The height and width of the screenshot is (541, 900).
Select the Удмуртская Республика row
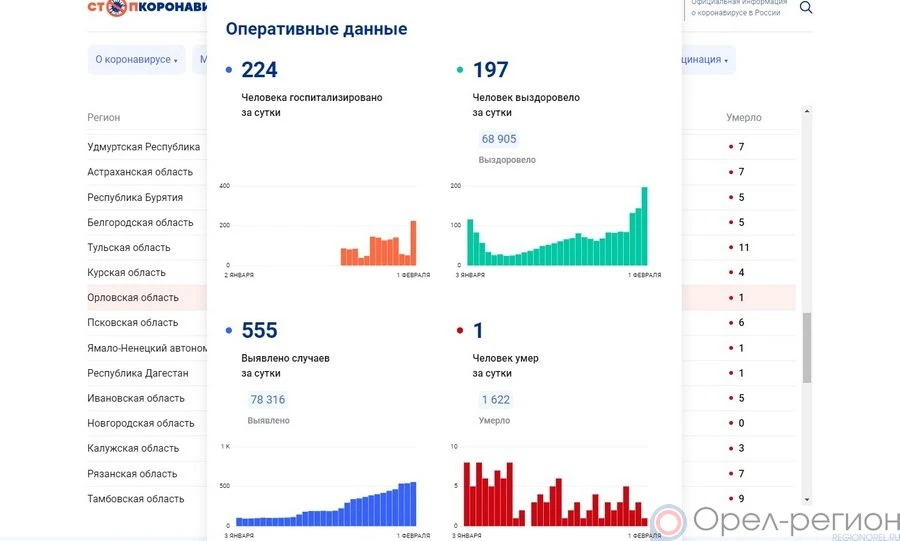(x=143, y=147)
